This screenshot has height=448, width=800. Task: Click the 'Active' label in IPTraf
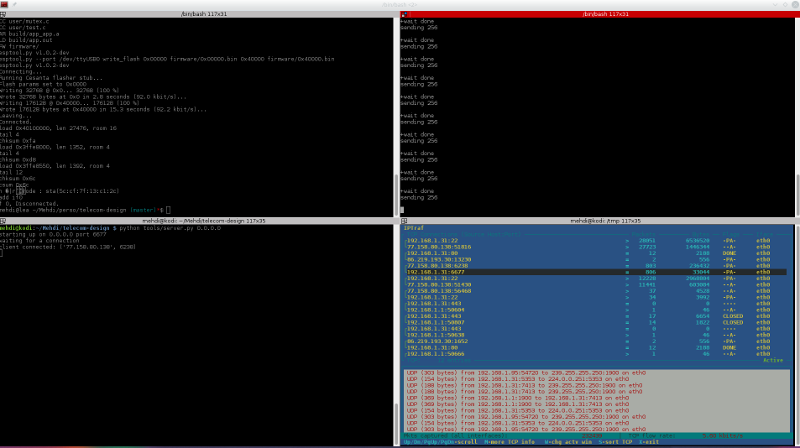(773, 360)
